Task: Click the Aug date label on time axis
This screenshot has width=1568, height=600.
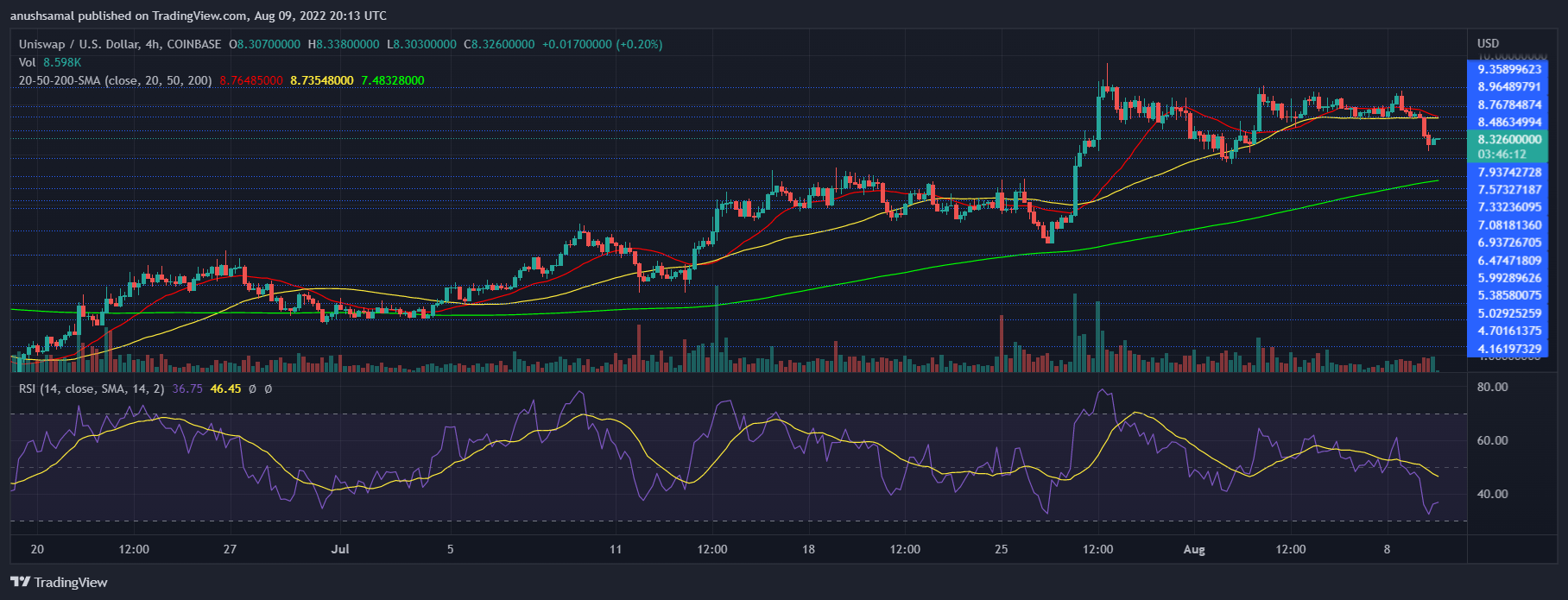Action: coord(1194,549)
